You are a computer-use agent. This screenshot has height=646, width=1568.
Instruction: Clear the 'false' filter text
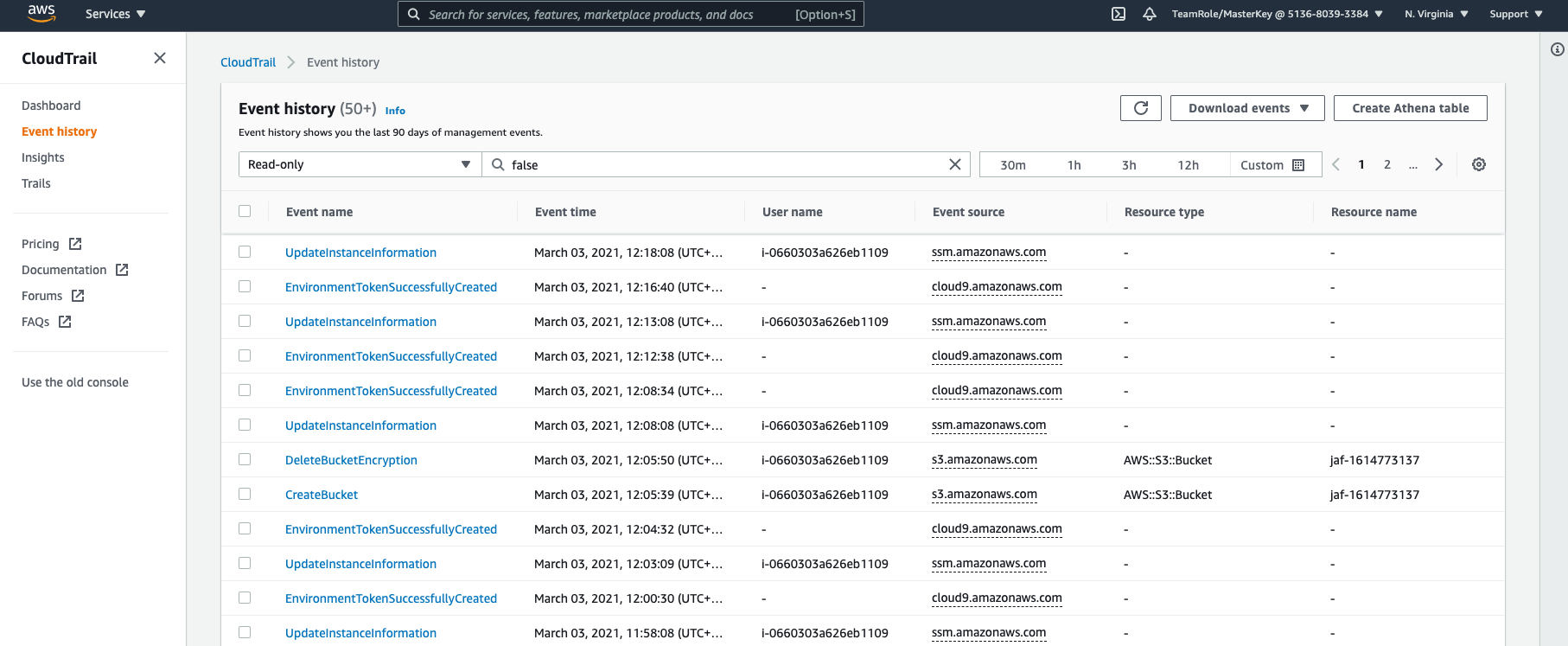(x=955, y=164)
